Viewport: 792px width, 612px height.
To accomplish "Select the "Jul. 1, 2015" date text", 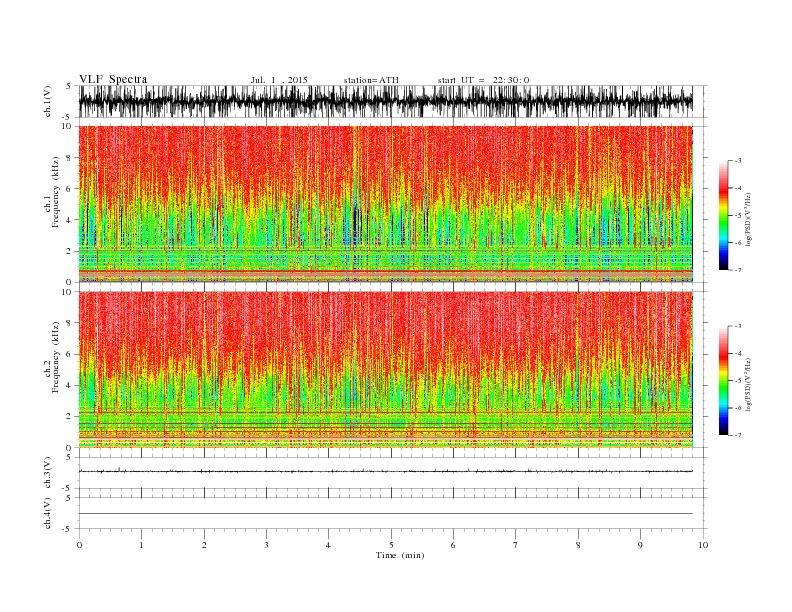I will (279, 80).
